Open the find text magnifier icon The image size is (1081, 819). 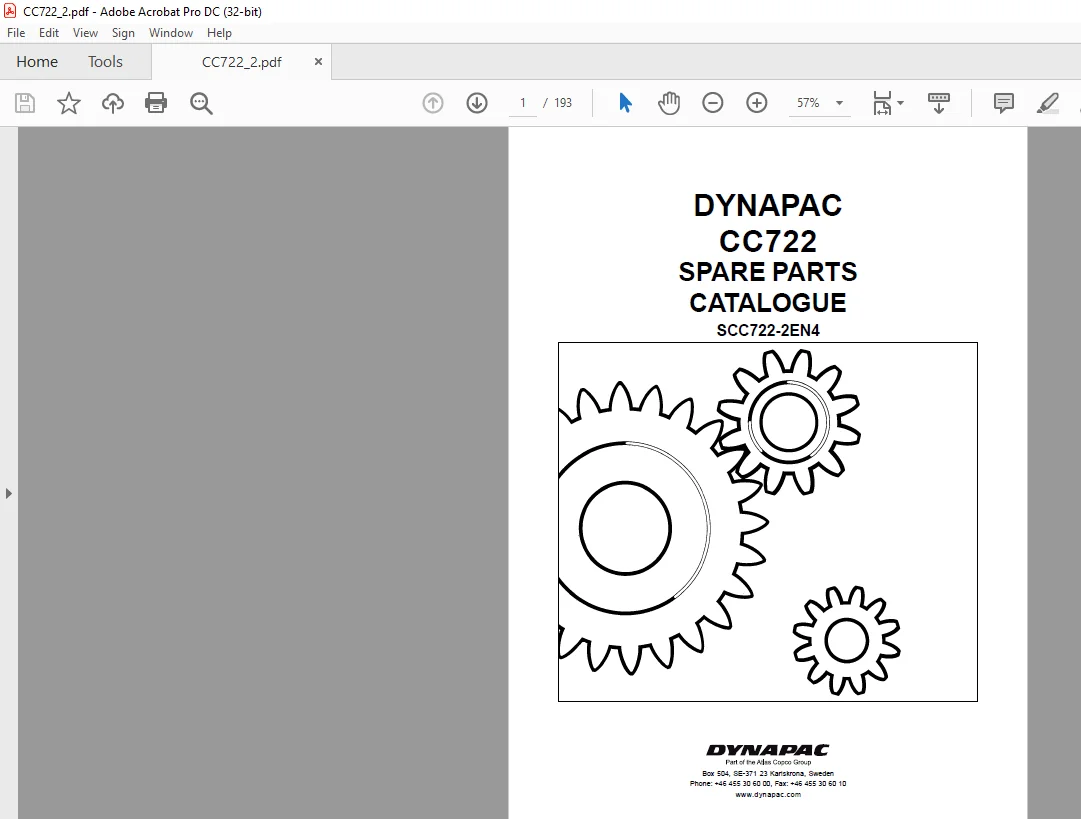click(201, 103)
